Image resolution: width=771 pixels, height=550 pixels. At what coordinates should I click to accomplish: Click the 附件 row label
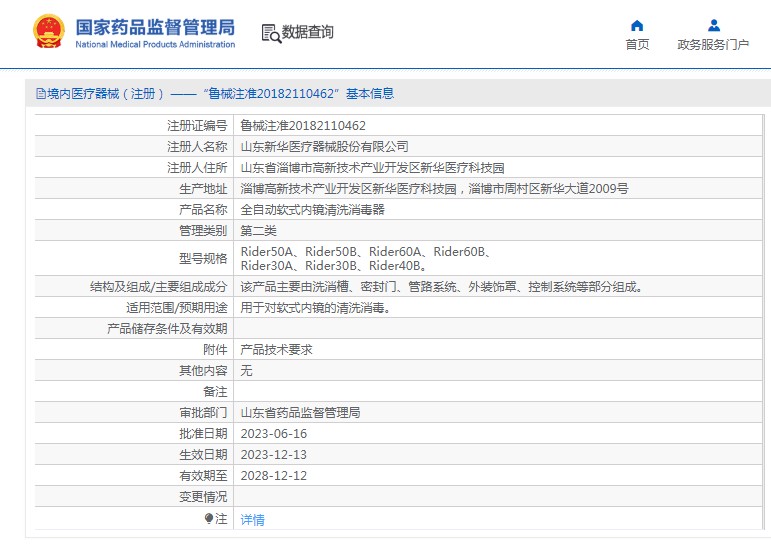coord(215,349)
